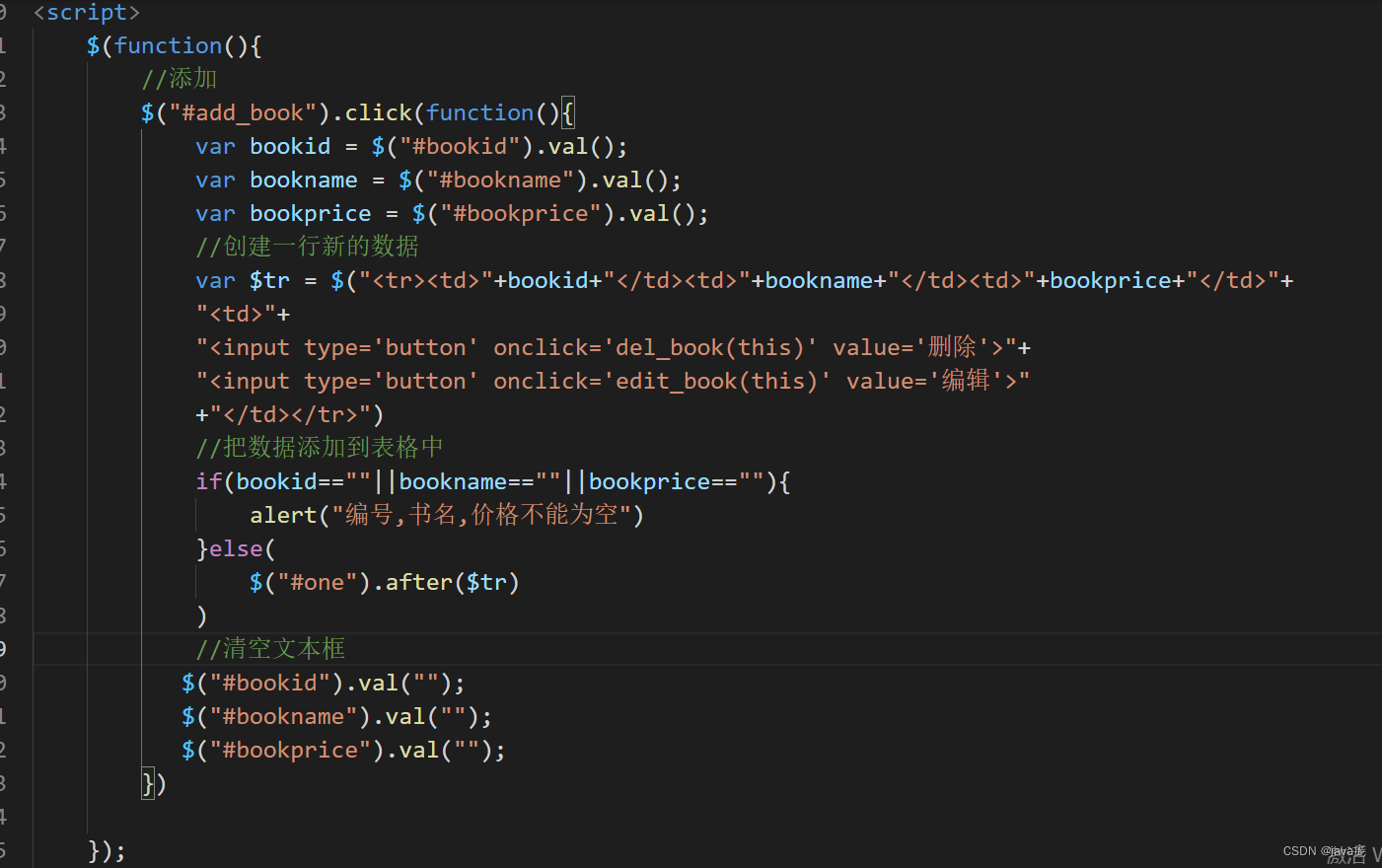
Task: Click the var bookprice declaration line
Action: point(452,213)
